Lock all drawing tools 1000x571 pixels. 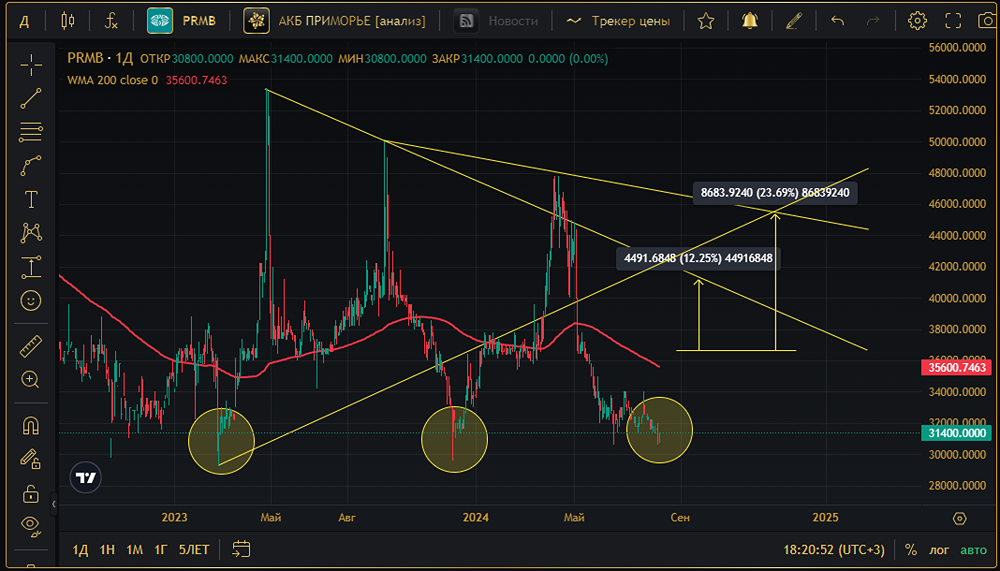tap(31, 493)
